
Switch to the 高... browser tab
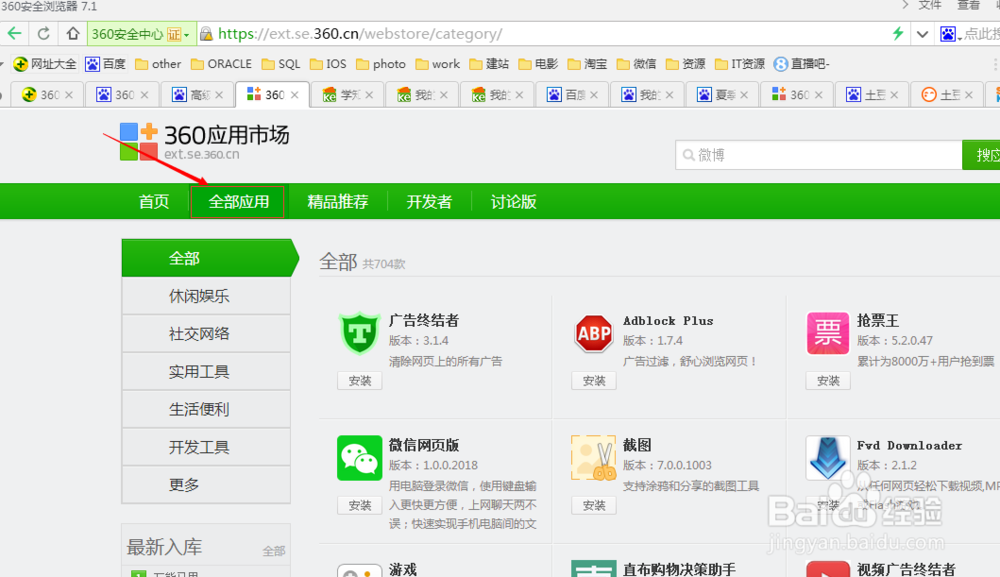[197, 94]
